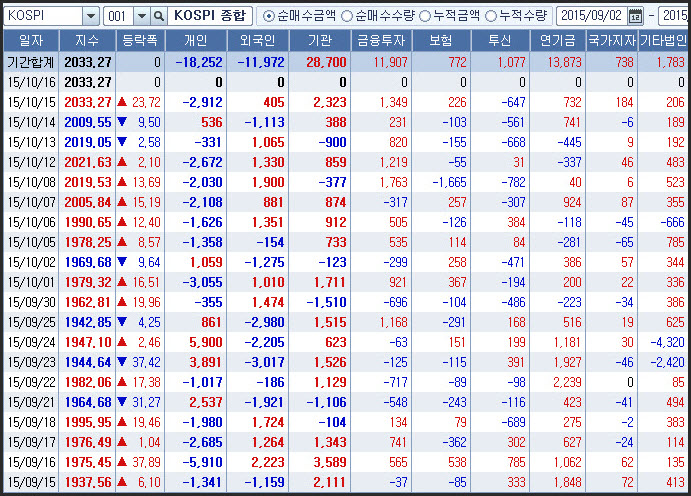Click 투신 value -782

point(513,182)
